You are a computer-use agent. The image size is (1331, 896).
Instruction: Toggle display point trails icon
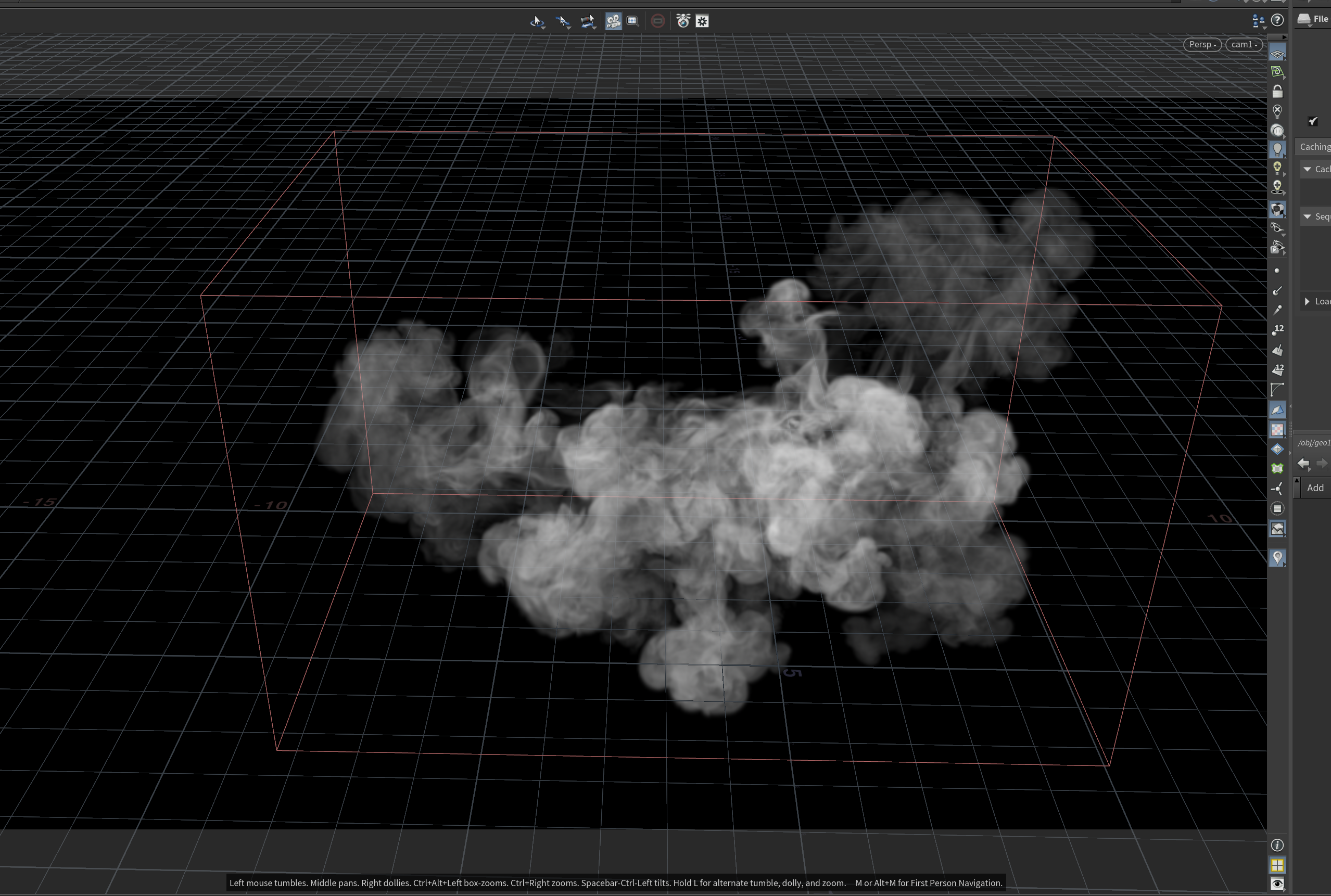tap(1277, 310)
